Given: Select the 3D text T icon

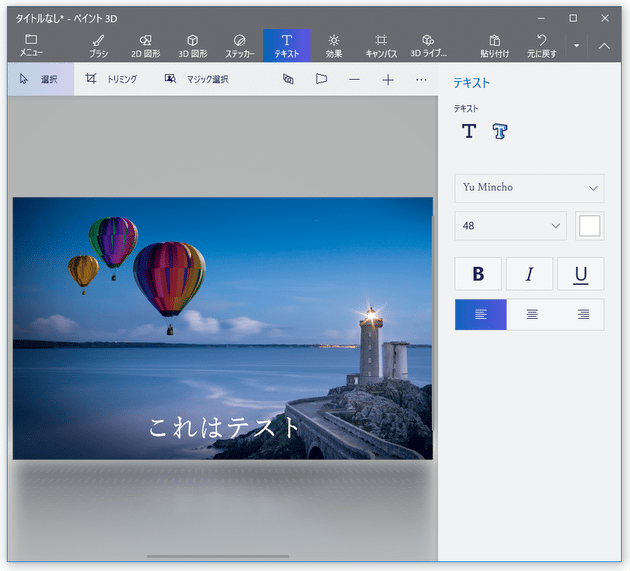Looking at the screenshot, I should (499, 131).
